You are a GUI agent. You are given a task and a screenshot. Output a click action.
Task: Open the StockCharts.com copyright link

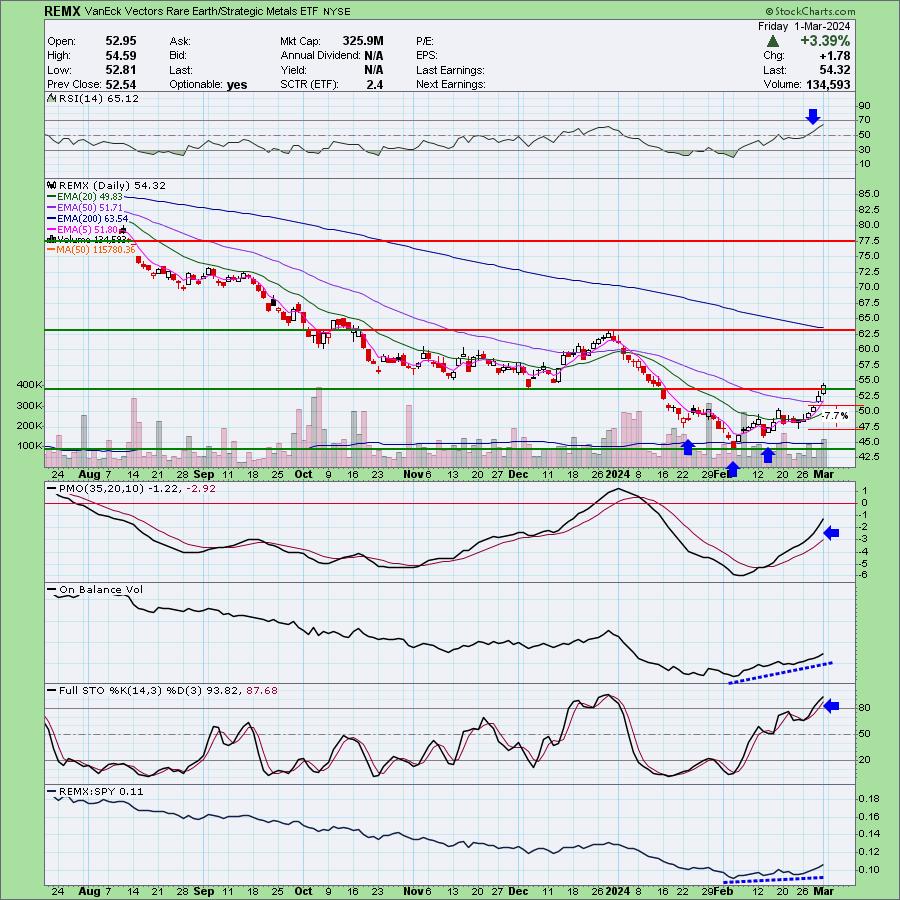[810, 11]
